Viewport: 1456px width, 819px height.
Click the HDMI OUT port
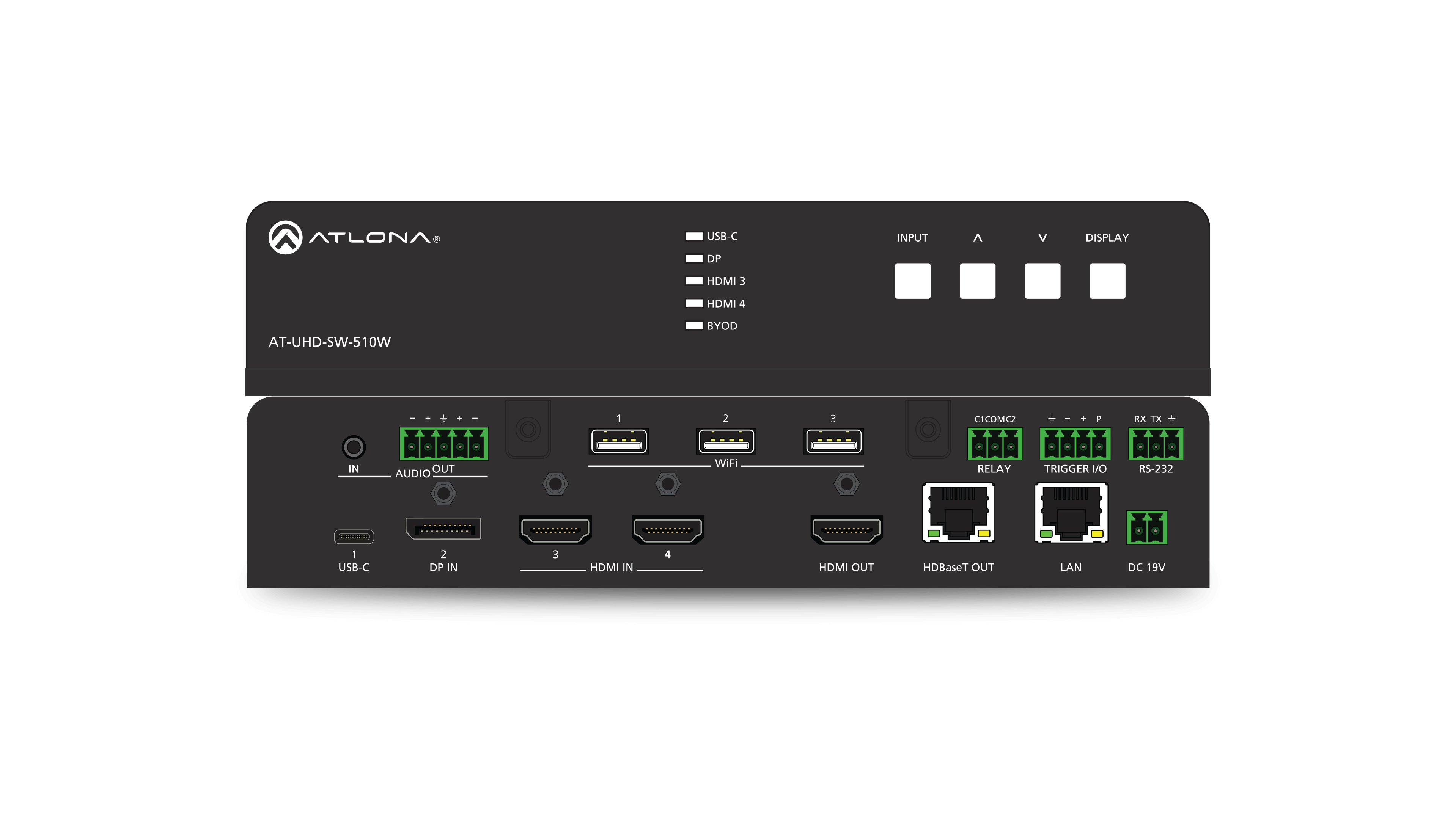pos(847,530)
